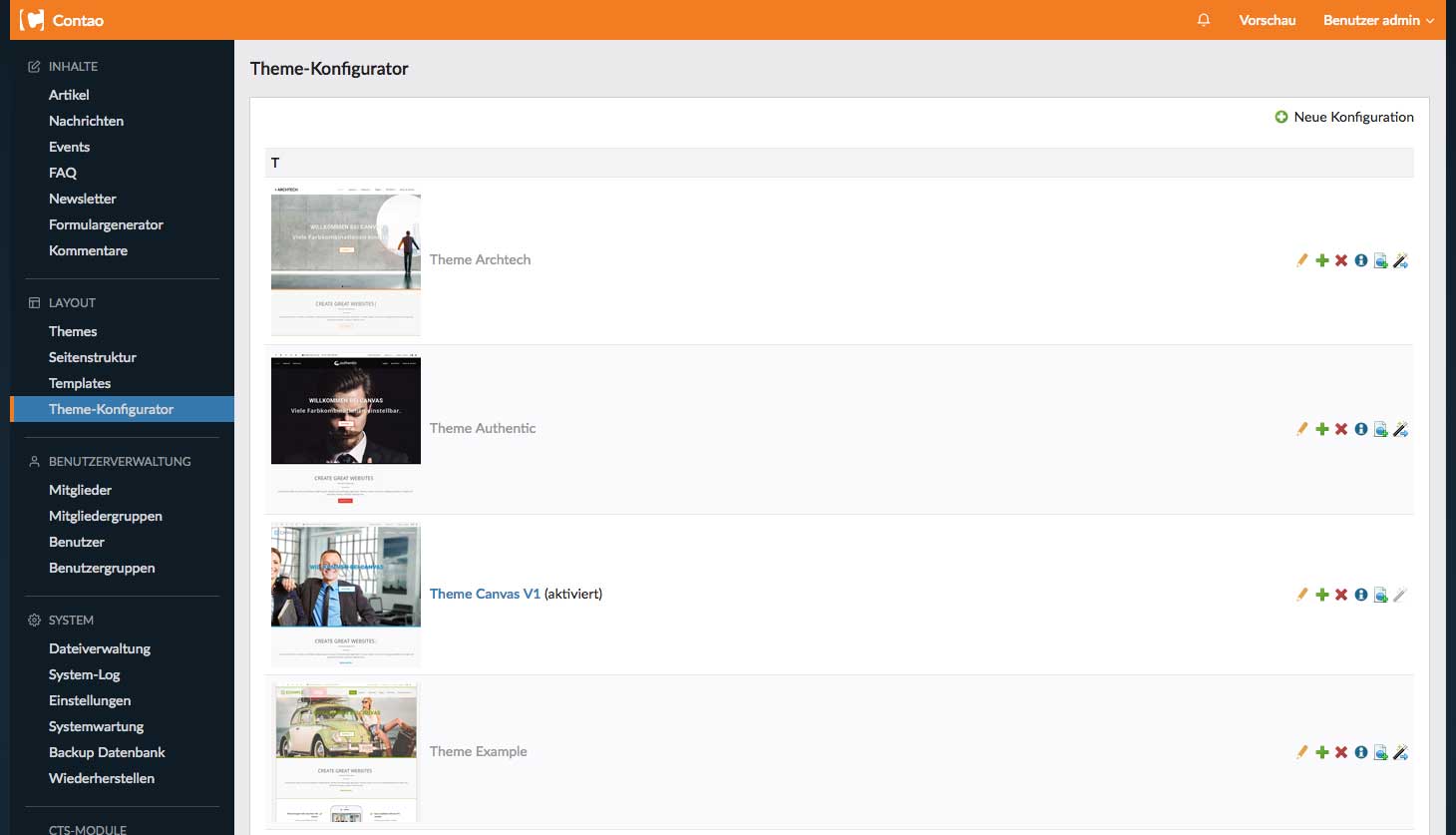Show info for Theme Canvas V1
The width and height of the screenshot is (1456, 835).
(x=1361, y=595)
